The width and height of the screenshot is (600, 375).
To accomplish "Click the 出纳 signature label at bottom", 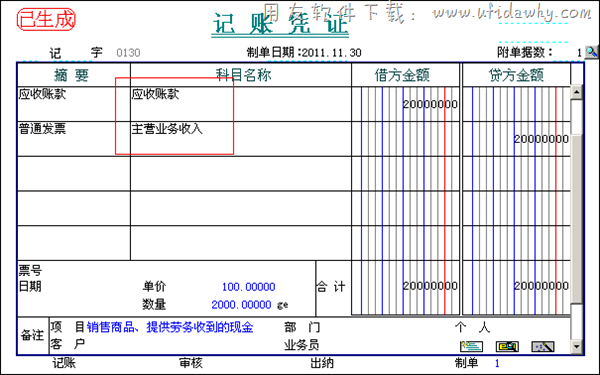I will pyautogui.click(x=322, y=363).
